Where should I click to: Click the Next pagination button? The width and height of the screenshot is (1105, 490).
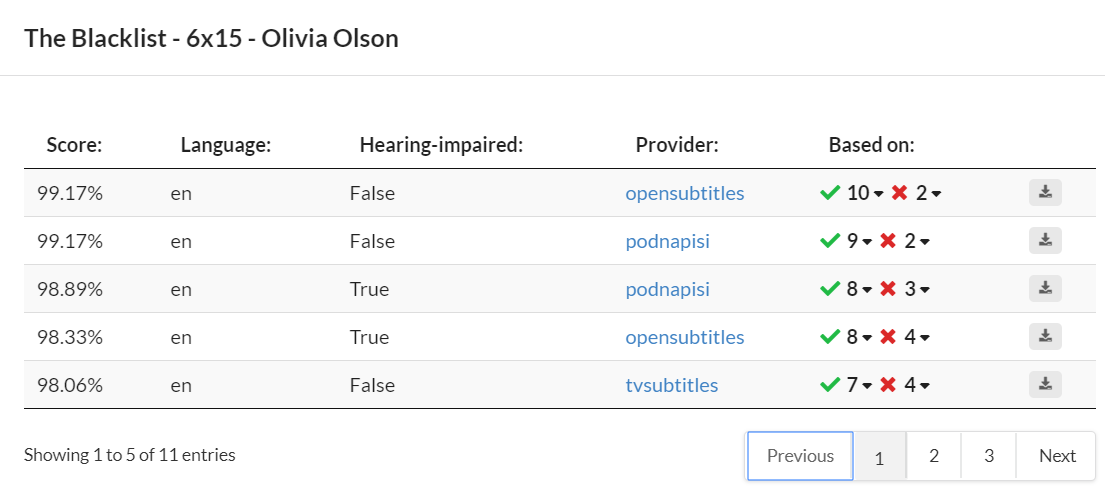click(1057, 456)
